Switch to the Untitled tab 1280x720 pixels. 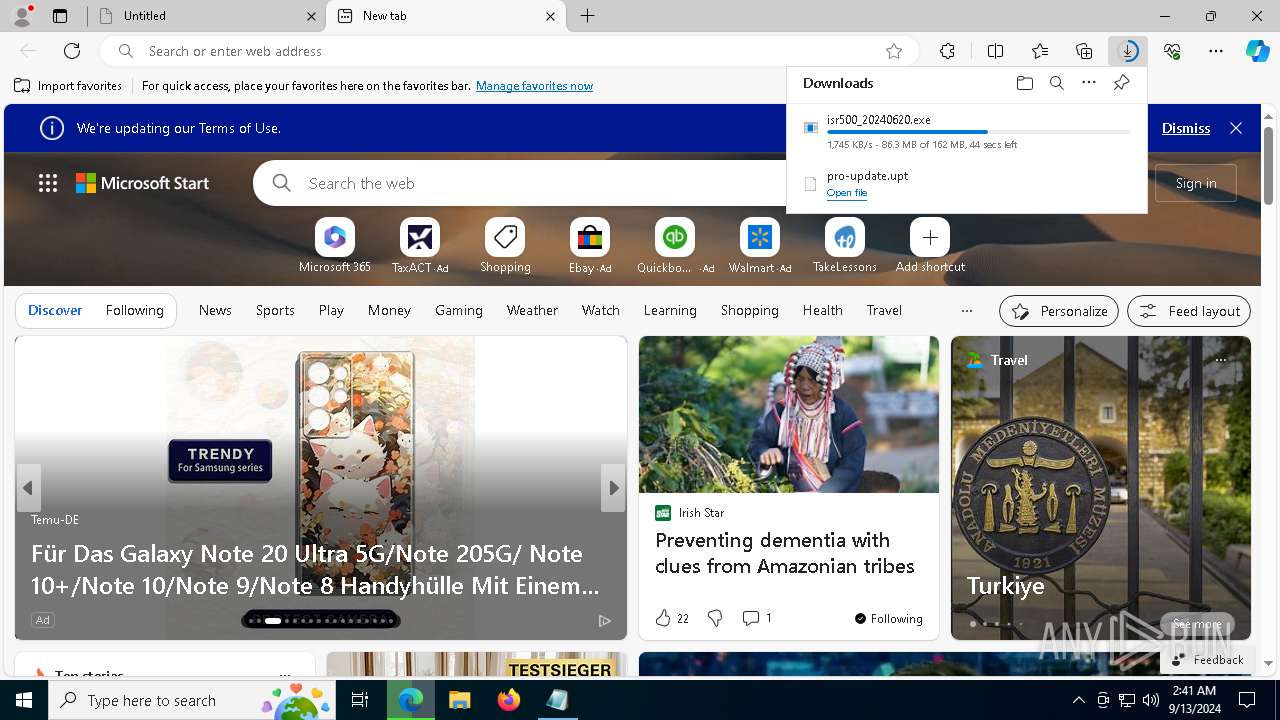click(205, 16)
